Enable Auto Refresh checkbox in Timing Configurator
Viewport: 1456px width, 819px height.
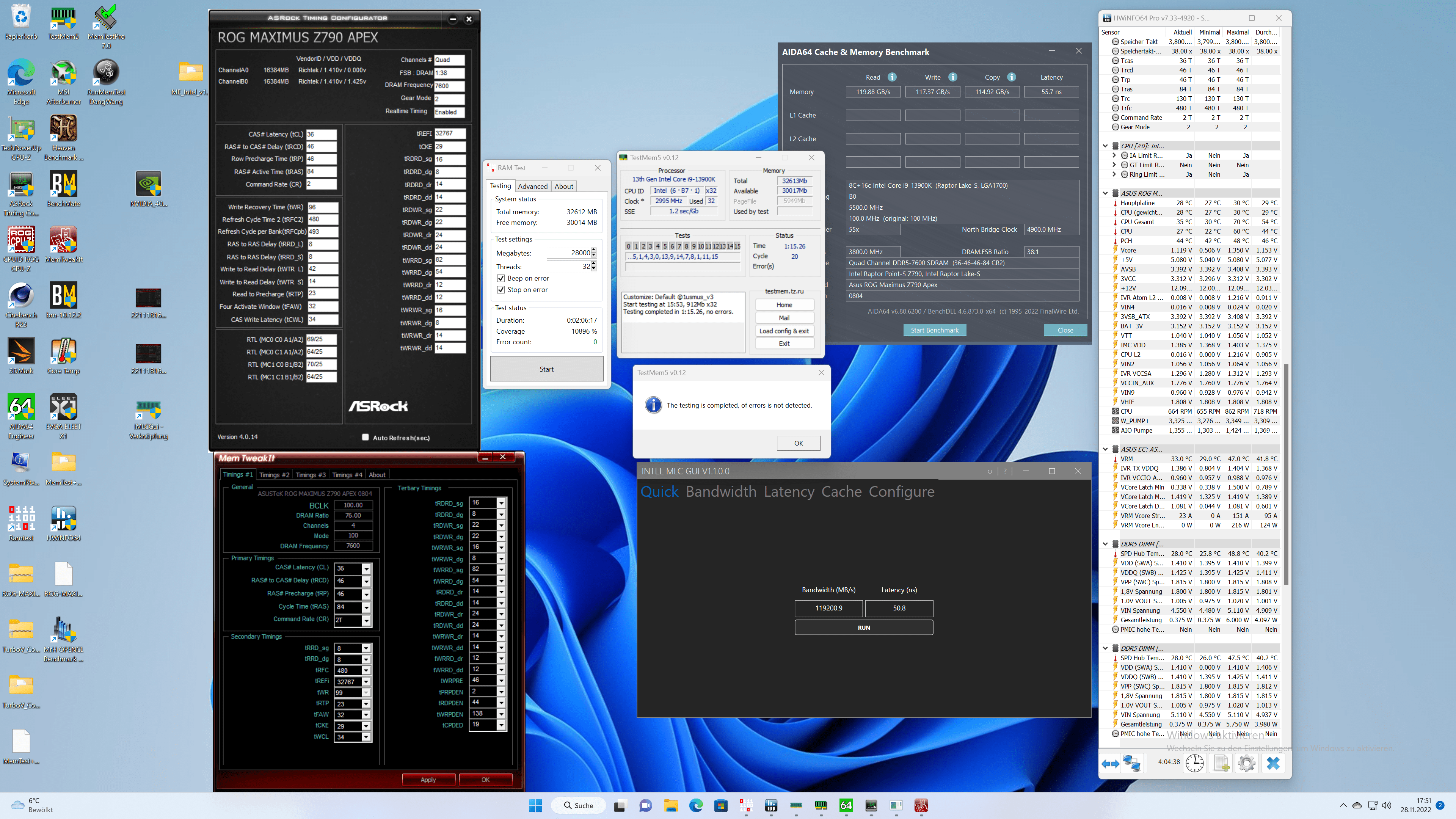365,437
